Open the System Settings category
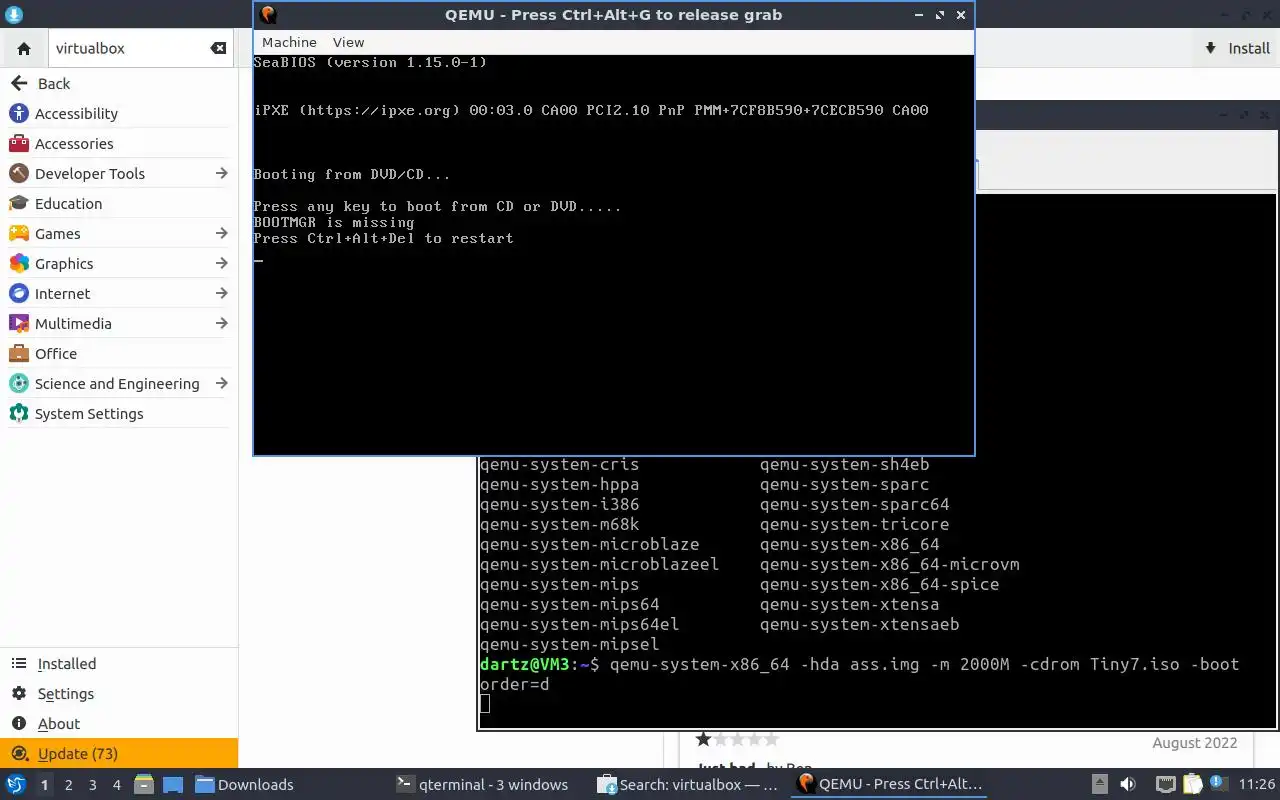This screenshot has width=1280, height=800. click(x=119, y=413)
